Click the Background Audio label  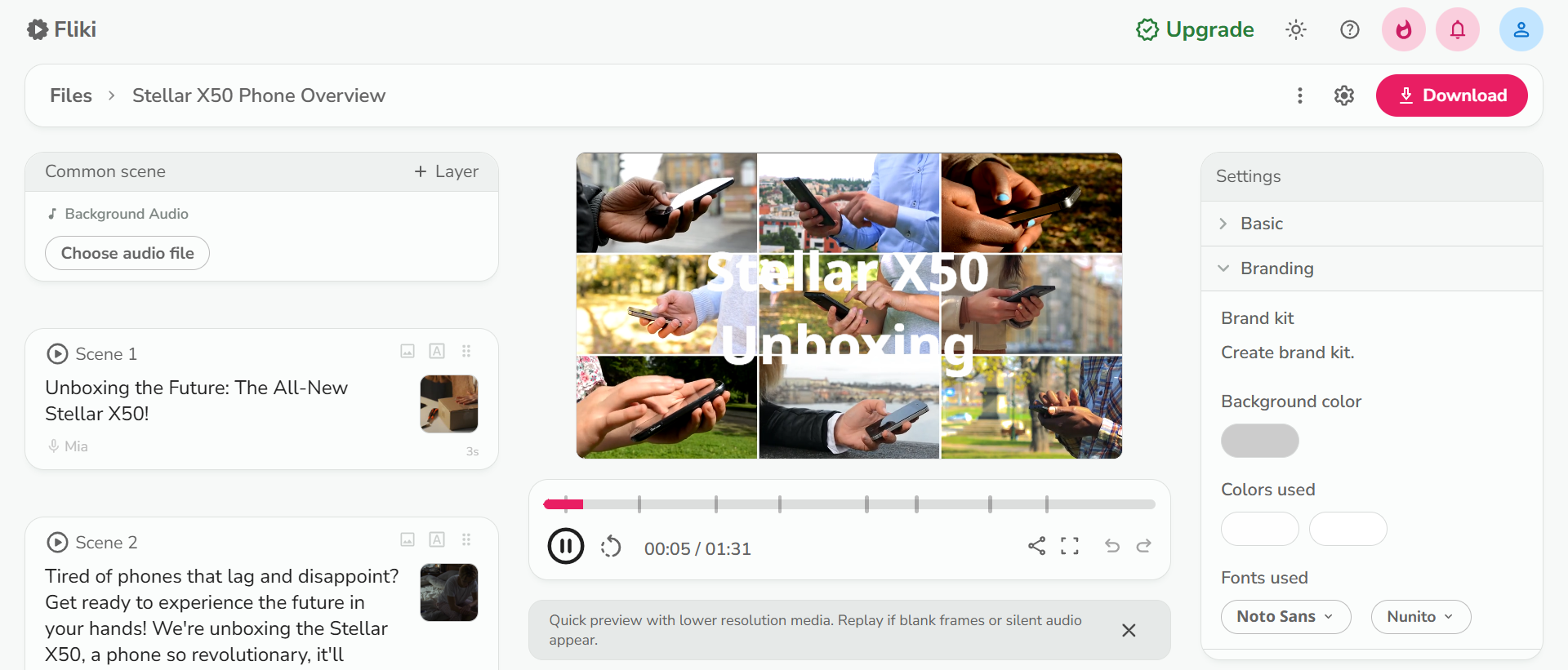coord(118,214)
